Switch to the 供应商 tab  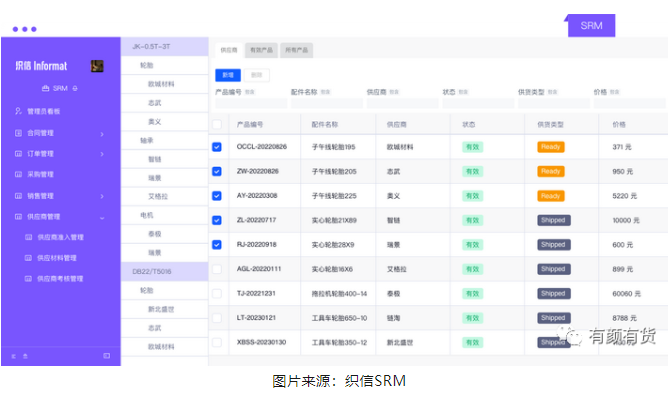coord(229,50)
